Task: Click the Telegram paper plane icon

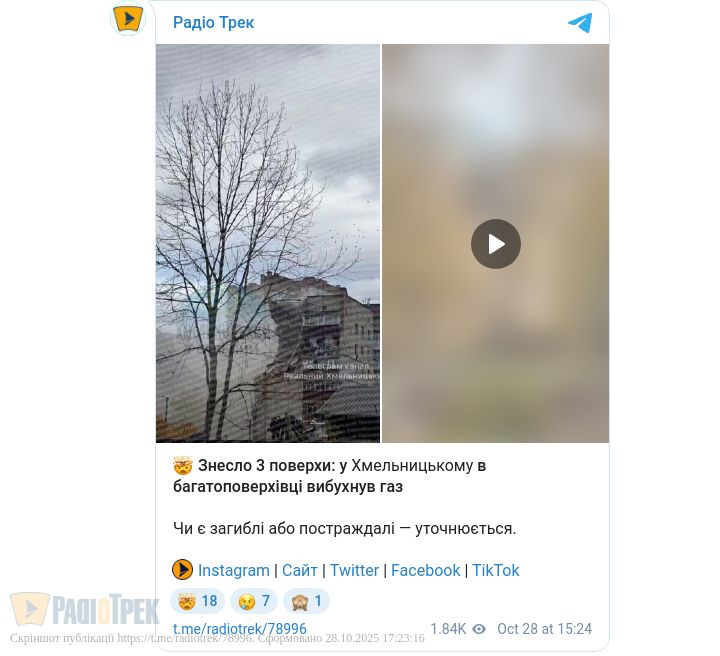Action: [x=580, y=22]
